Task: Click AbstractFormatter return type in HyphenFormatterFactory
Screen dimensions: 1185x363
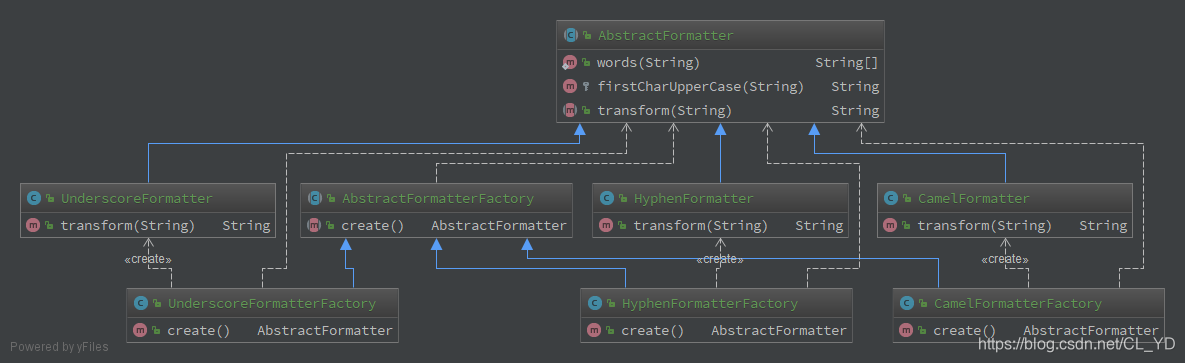Action: tap(779, 330)
